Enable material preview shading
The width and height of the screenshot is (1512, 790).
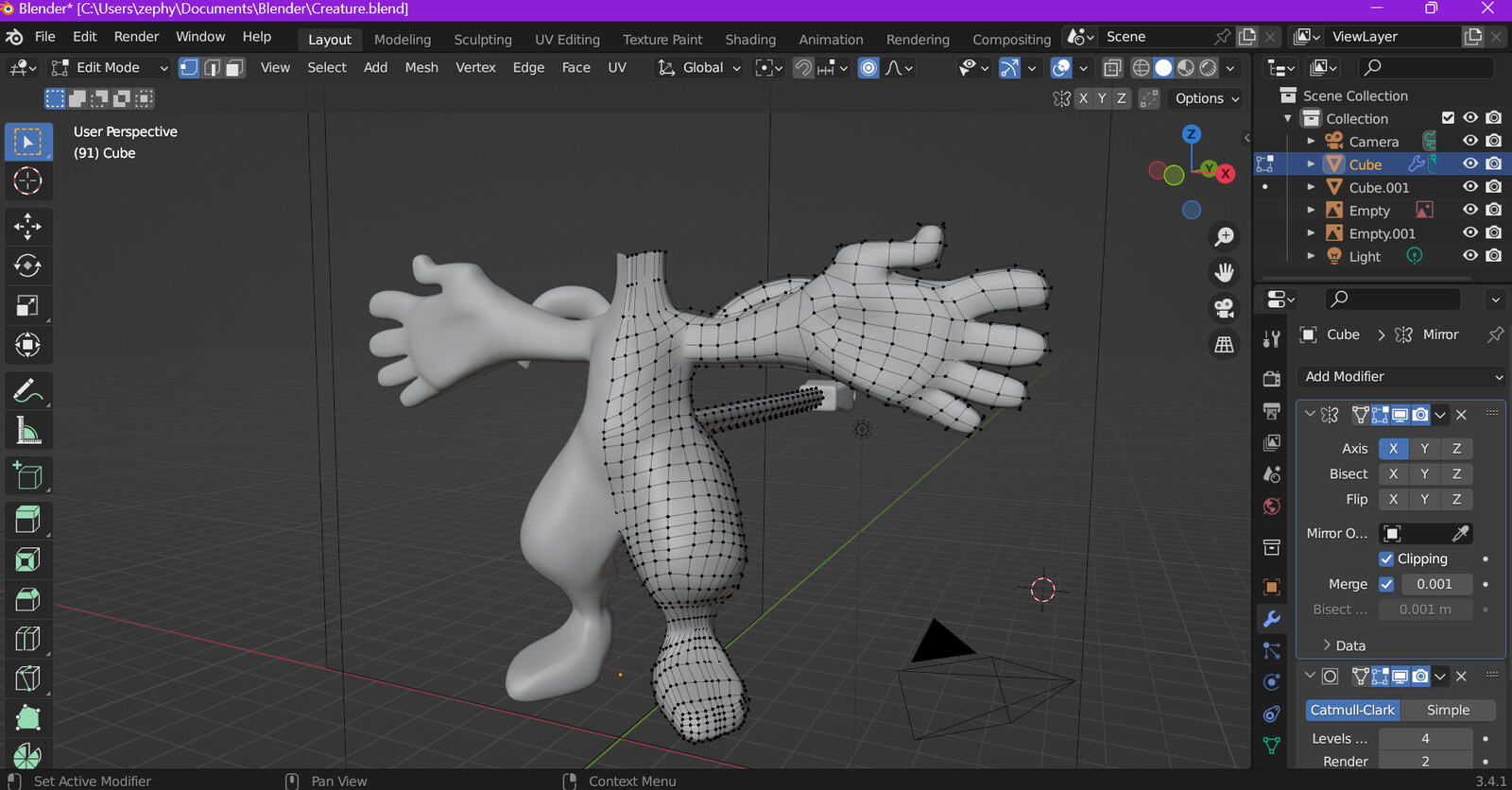click(x=1186, y=68)
